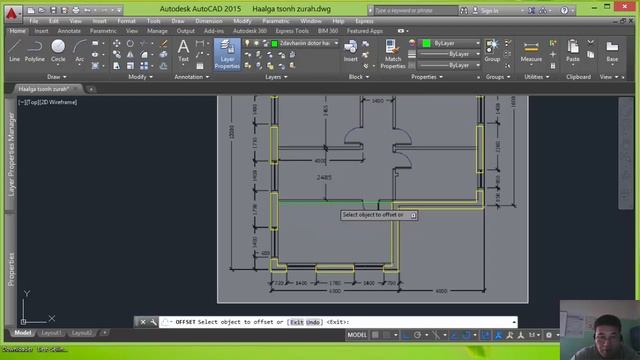
Task: Expand the Block panel
Action: [359, 77]
